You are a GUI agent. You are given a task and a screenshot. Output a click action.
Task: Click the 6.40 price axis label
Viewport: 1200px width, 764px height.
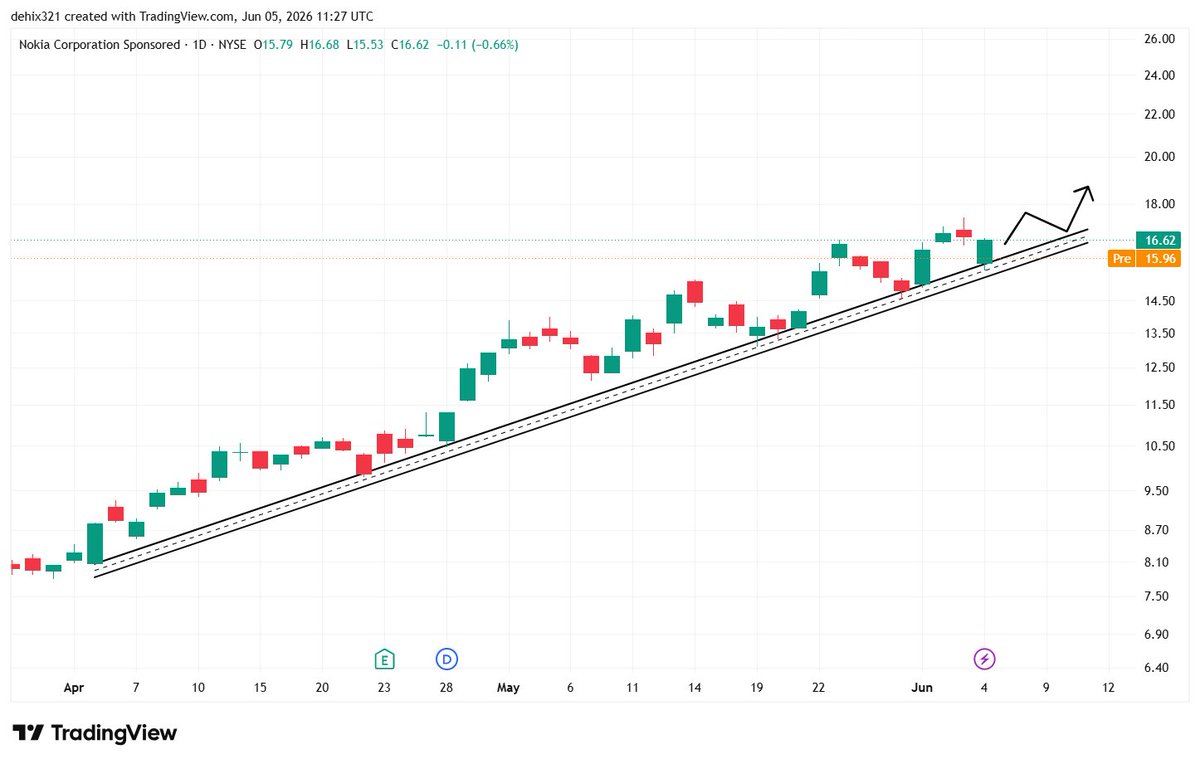tap(1158, 668)
